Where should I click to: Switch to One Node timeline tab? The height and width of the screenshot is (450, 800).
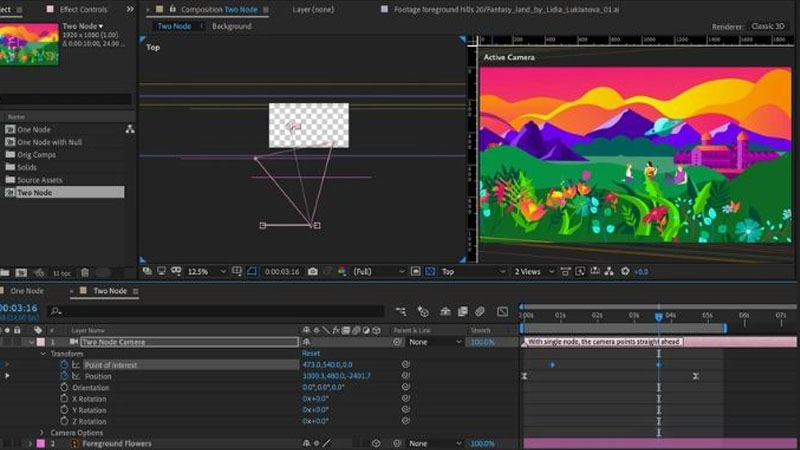[28, 291]
